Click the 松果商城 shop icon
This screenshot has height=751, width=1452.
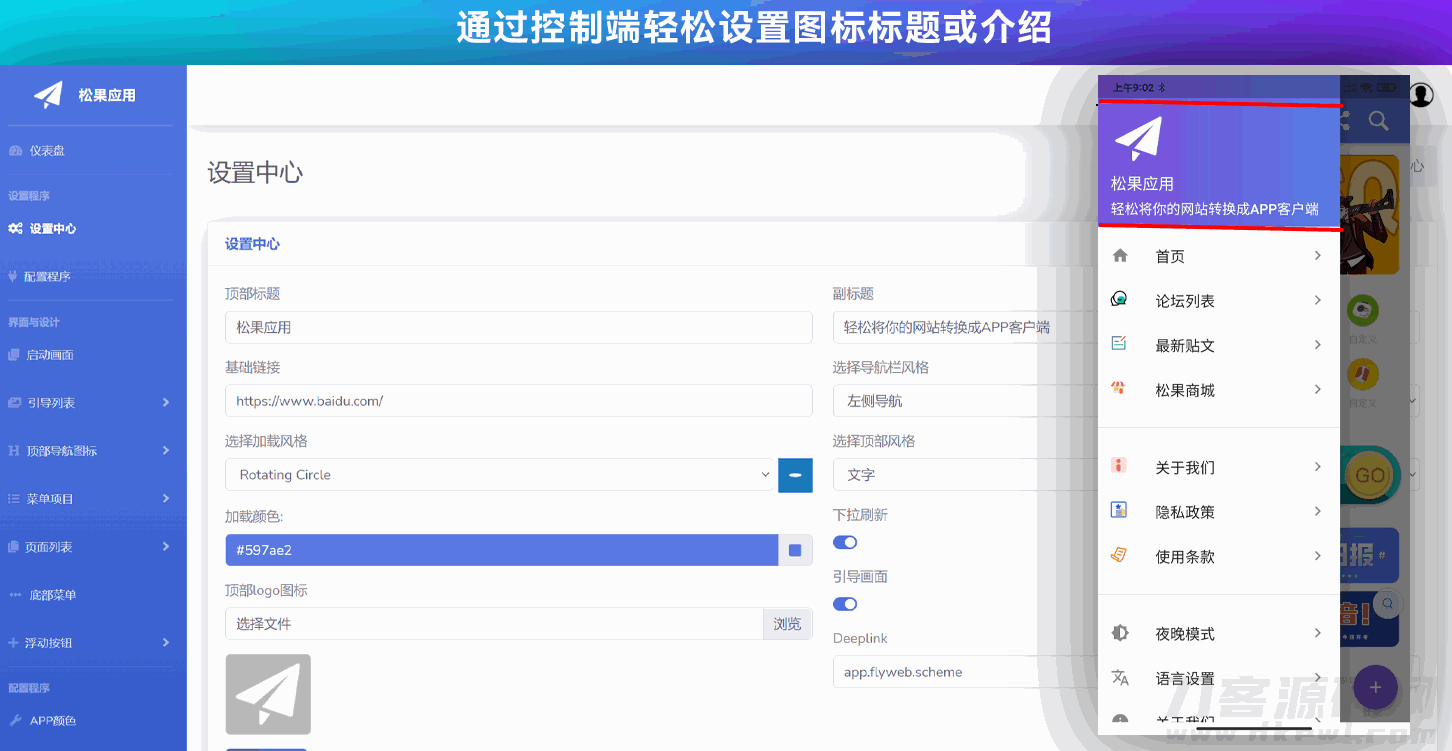pos(1119,389)
